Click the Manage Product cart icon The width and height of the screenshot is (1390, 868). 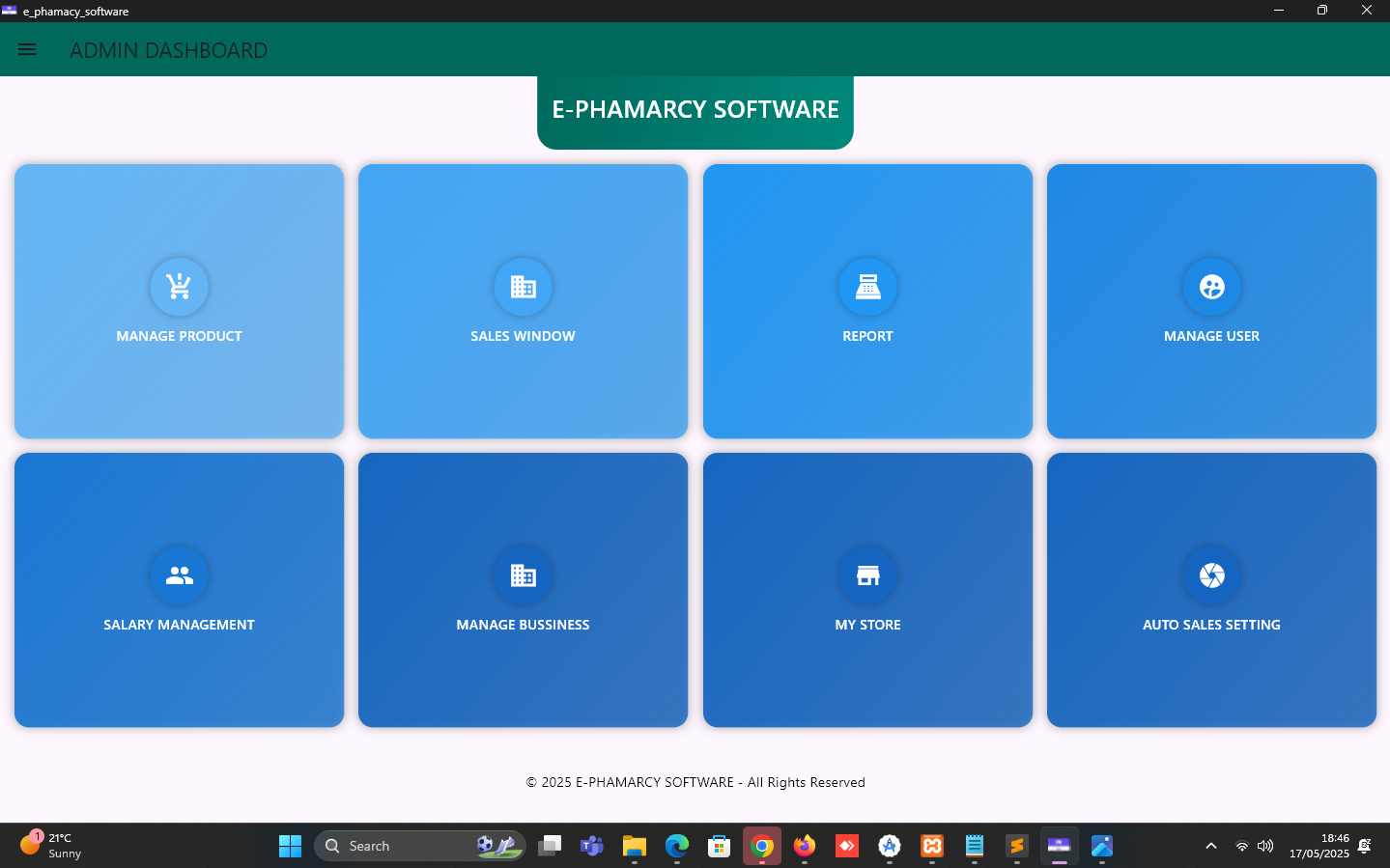click(x=179, y=287)
